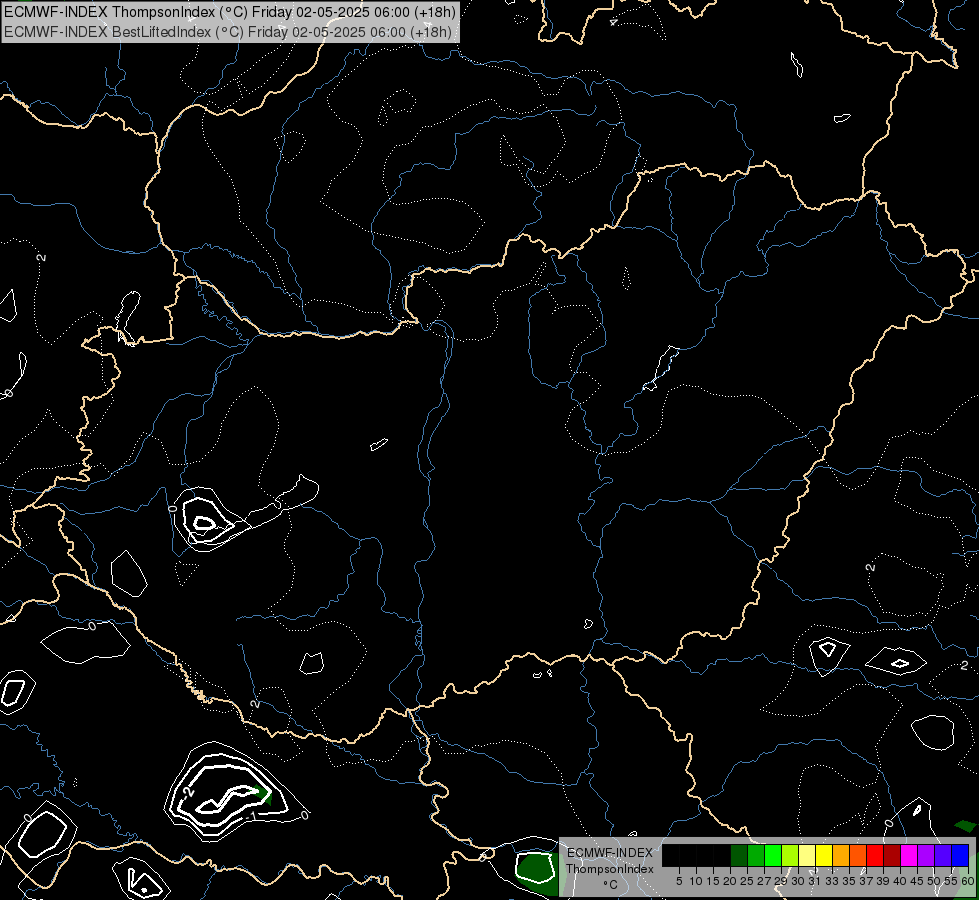
Task: Pick the dark green 20–25 legend swatch
Action: click(739, 855)
